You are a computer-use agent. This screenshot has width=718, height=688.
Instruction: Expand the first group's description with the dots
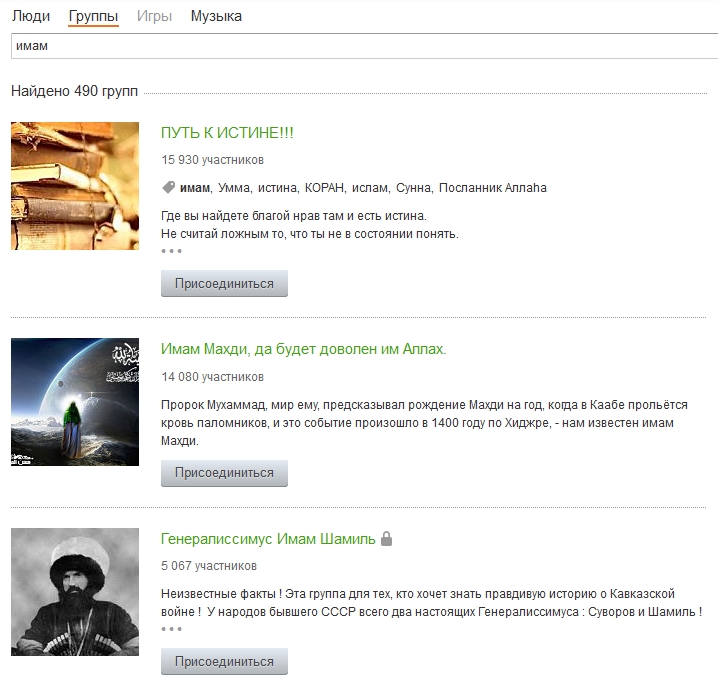tap(172, 251)
